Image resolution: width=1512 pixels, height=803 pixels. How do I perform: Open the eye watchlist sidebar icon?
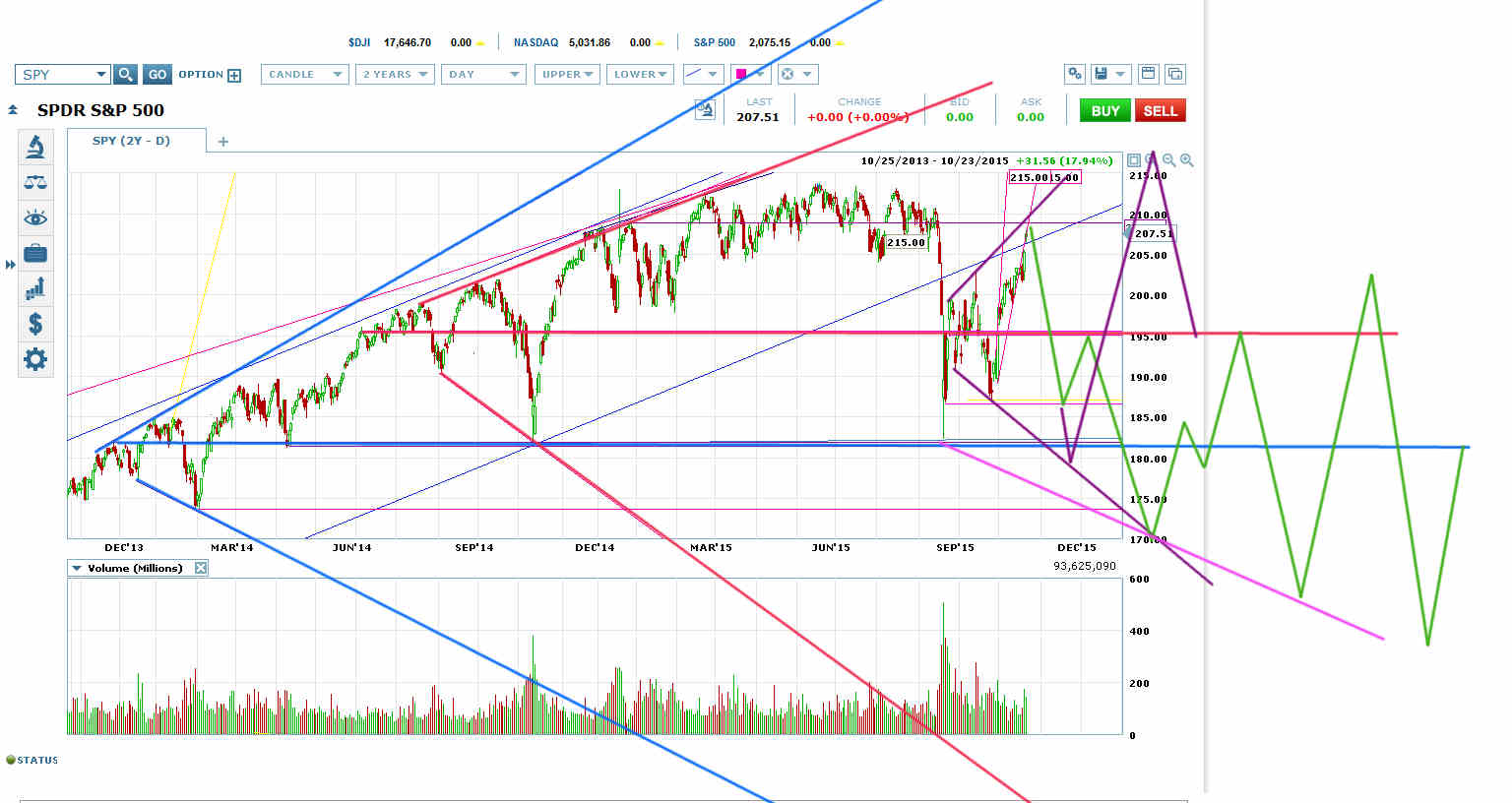(x=35, y=218)
